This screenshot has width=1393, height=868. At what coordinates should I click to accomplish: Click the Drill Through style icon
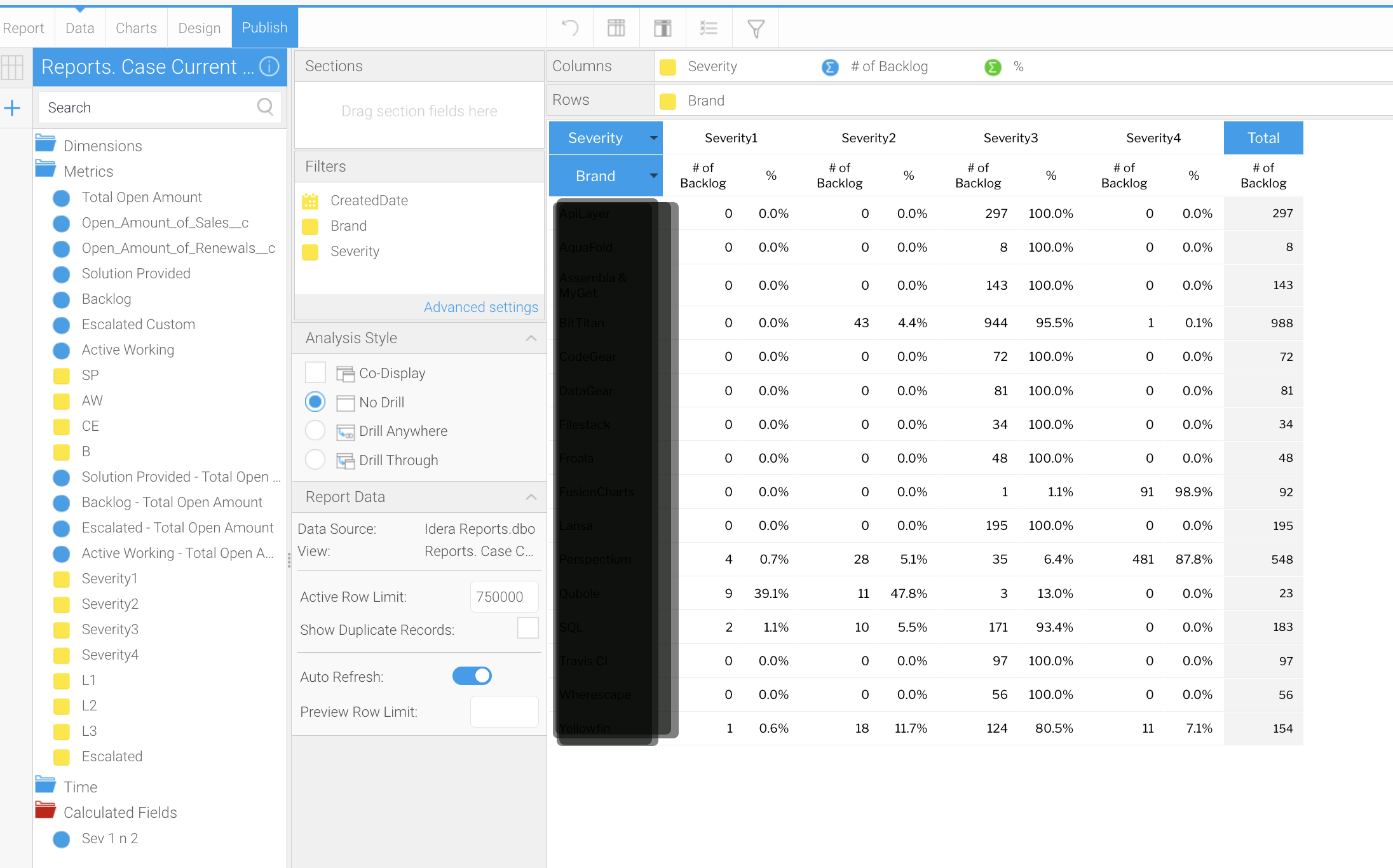(x=345, y=461)
